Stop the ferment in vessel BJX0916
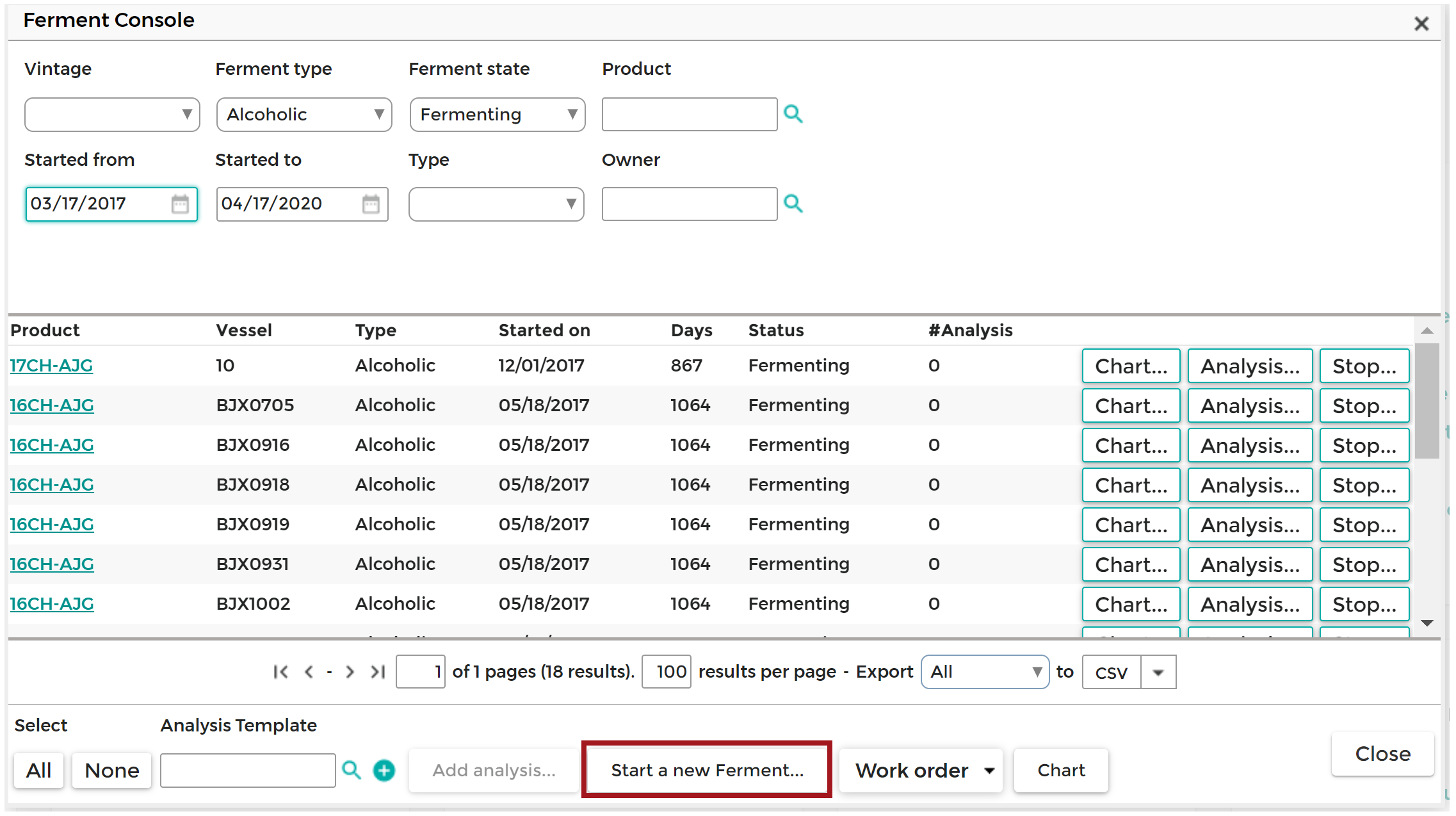1456x816 pixels. click(x=1365, y=445)
